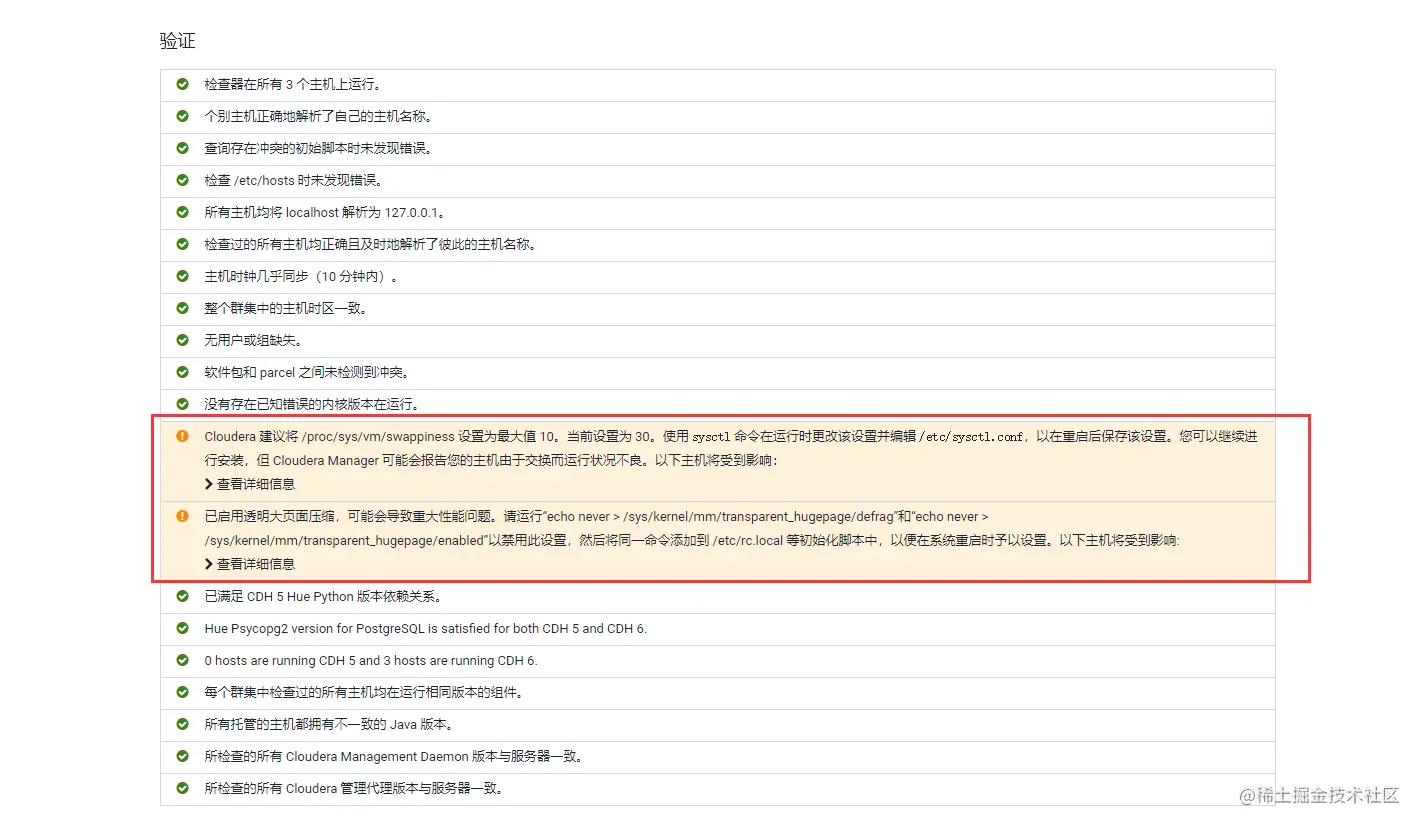The height and width of the screenshot is (829, 1423).
Task: Click the check icon beside 软件包和 parcel 之间未检测到冲突
Action: tap(182, 373)
